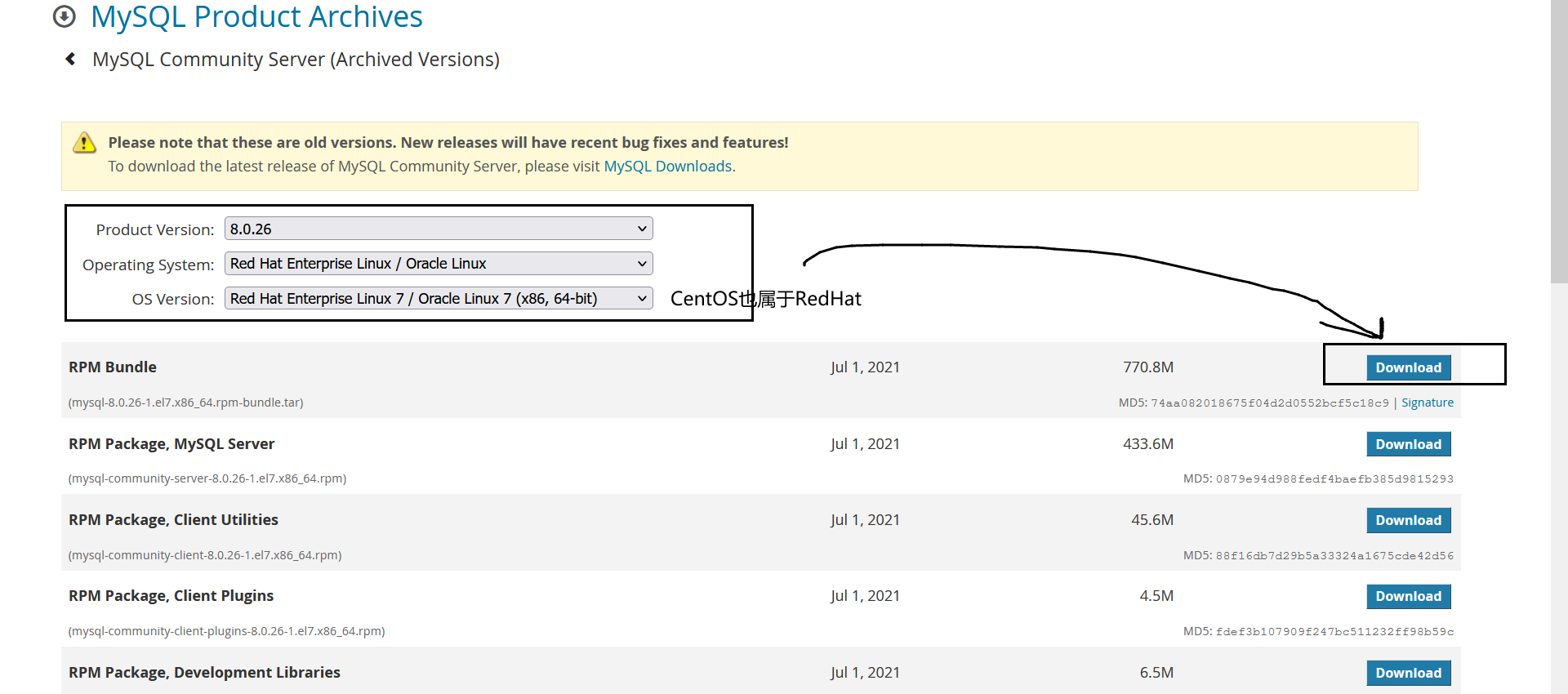Open the Signature link for RPM Bundle
This screenshot has width=1568, height=694.
[x=1428, y=403]
